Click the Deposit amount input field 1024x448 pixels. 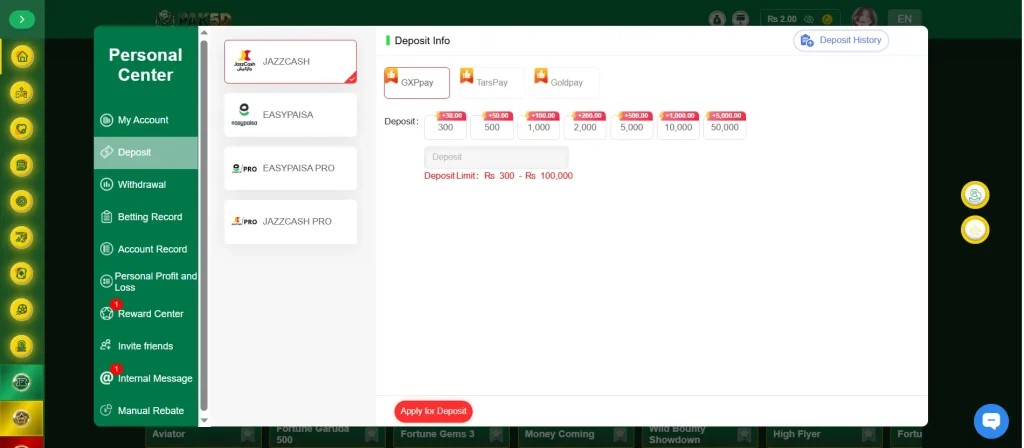click(496, 157)
